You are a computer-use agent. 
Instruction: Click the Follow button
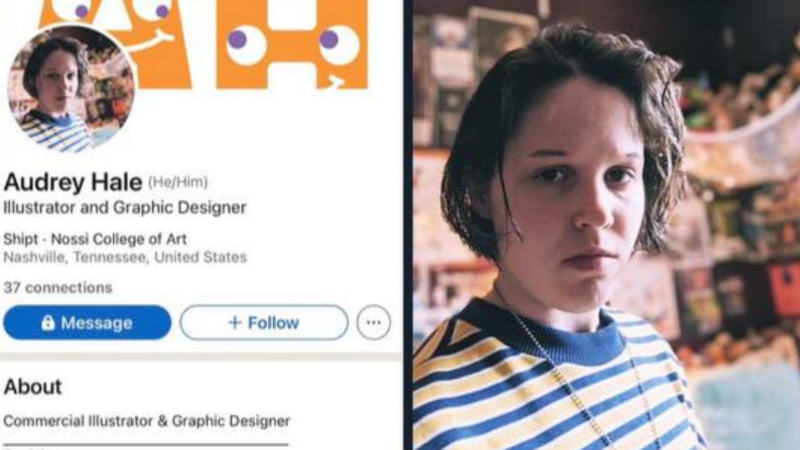[264, 322]
